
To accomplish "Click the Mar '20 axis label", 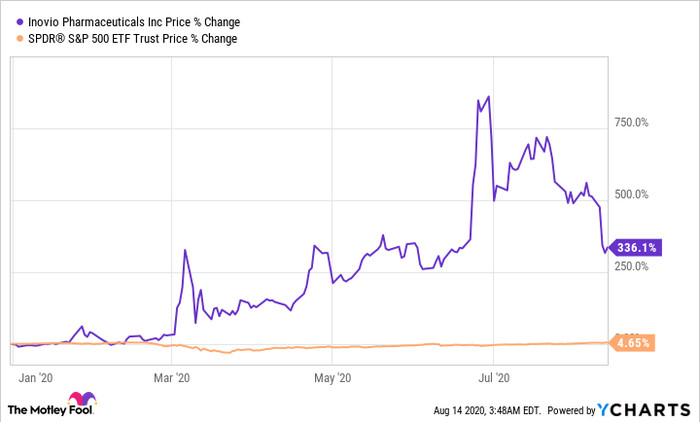I will [x=173, y=378].
